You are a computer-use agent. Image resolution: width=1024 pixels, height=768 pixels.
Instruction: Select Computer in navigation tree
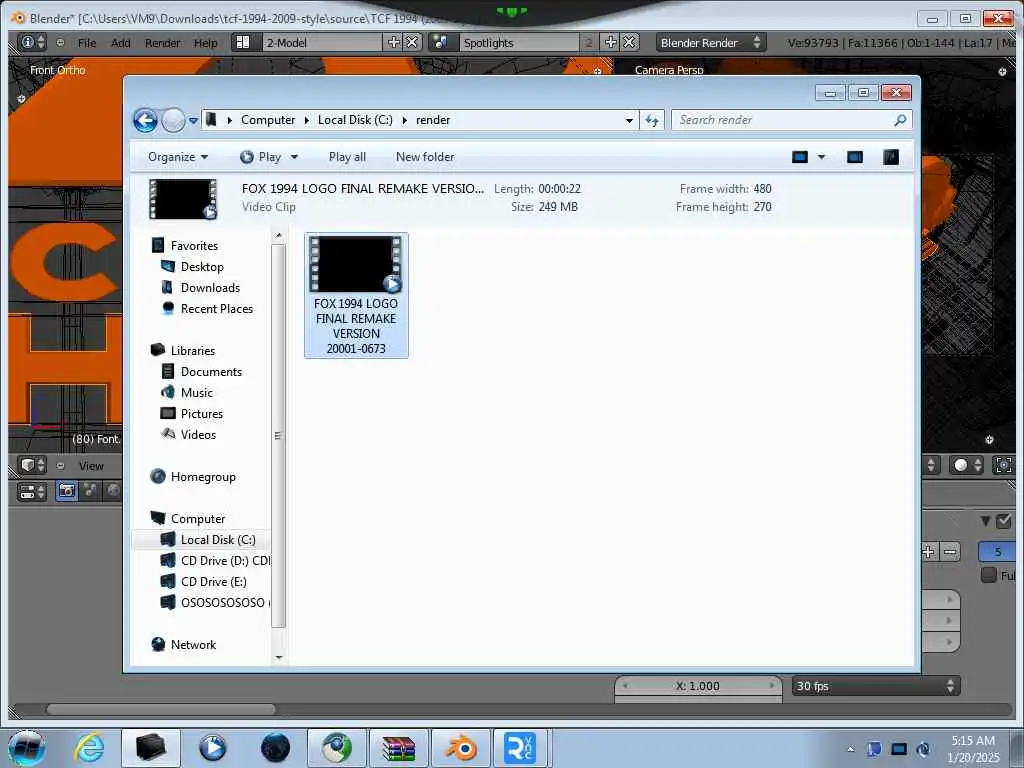198,519
